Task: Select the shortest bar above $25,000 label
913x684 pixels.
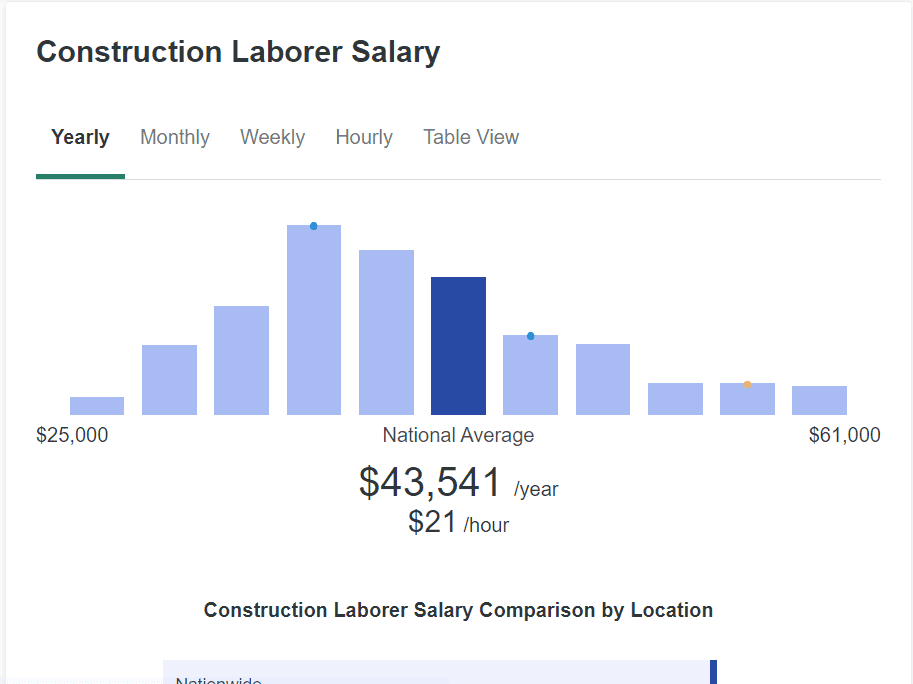Action: pyautogui.click(x=97, y=406)
